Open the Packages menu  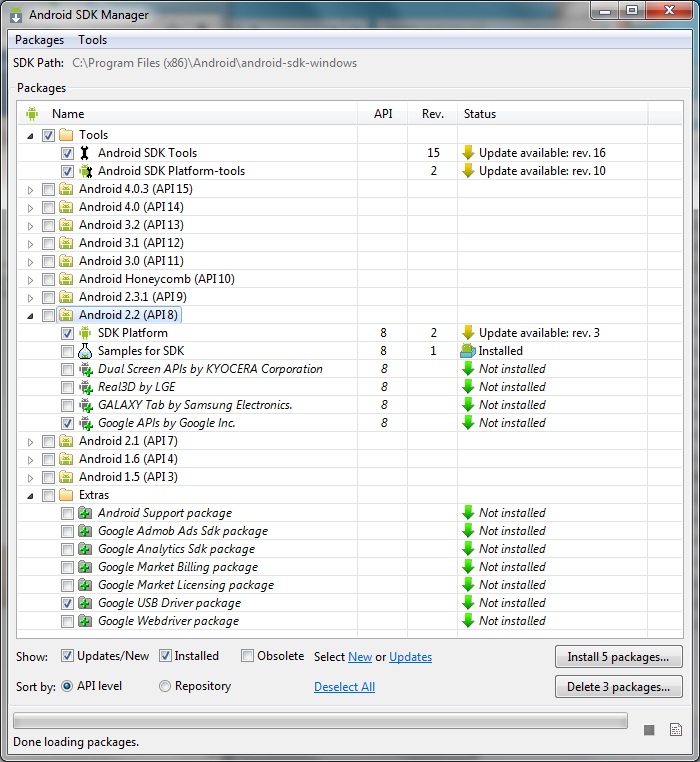(39, 40)
